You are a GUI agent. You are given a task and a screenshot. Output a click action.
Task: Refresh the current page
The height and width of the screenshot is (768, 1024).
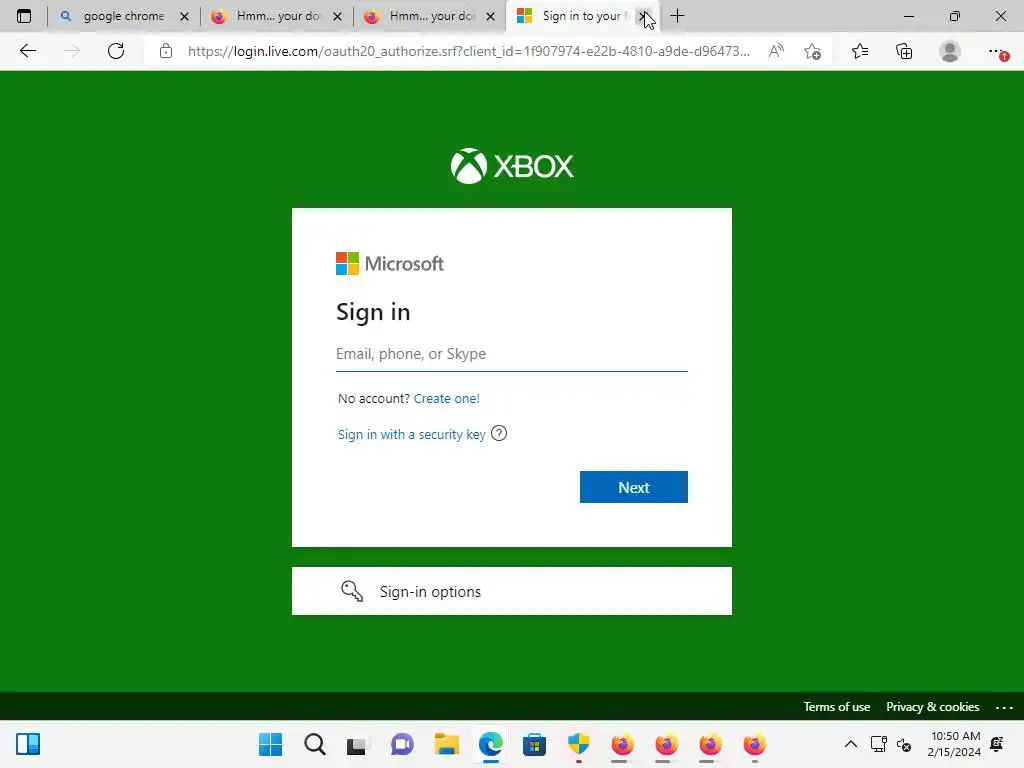(x=116, y=51)
